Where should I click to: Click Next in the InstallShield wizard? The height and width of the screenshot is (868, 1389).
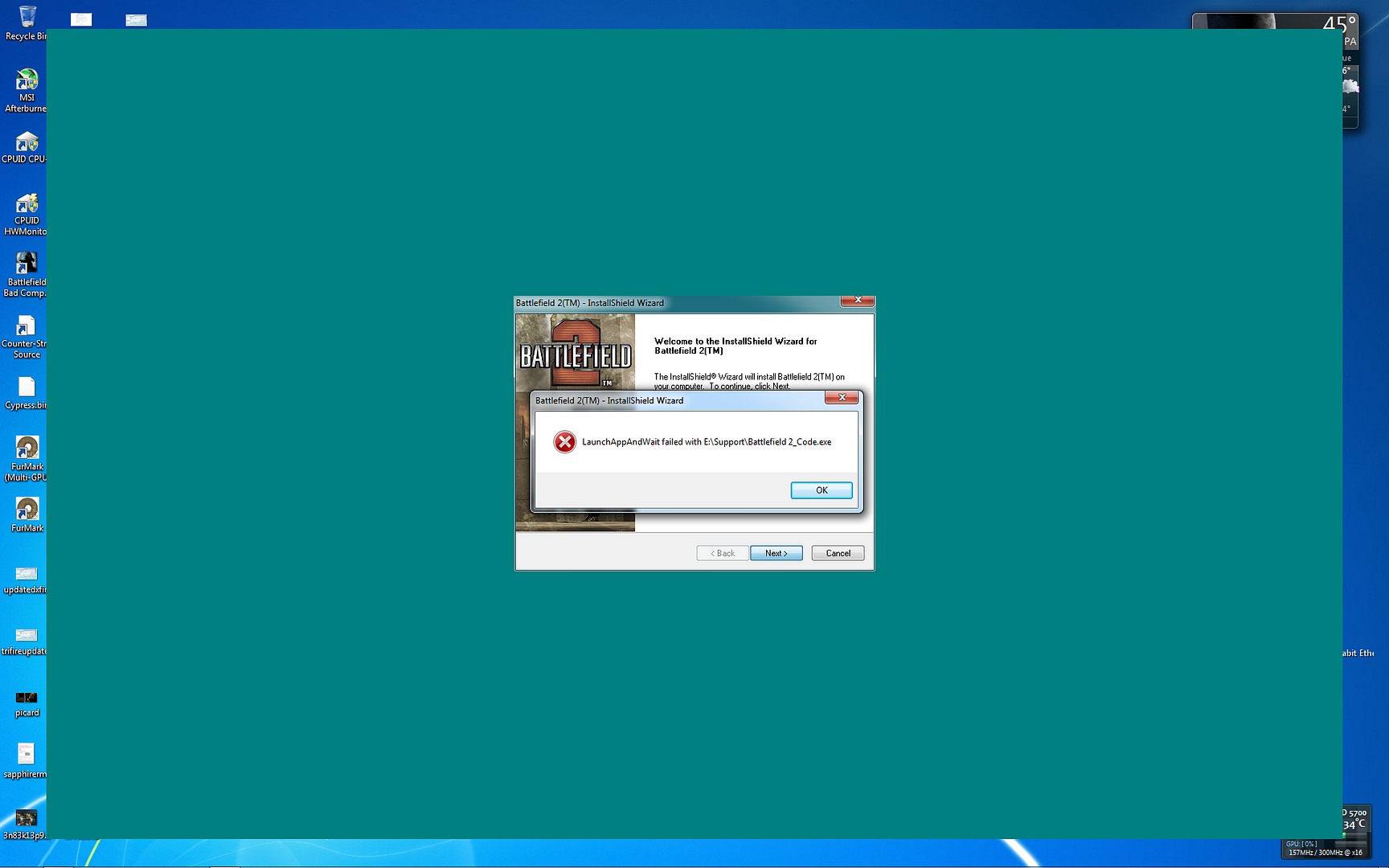[775, 553]
